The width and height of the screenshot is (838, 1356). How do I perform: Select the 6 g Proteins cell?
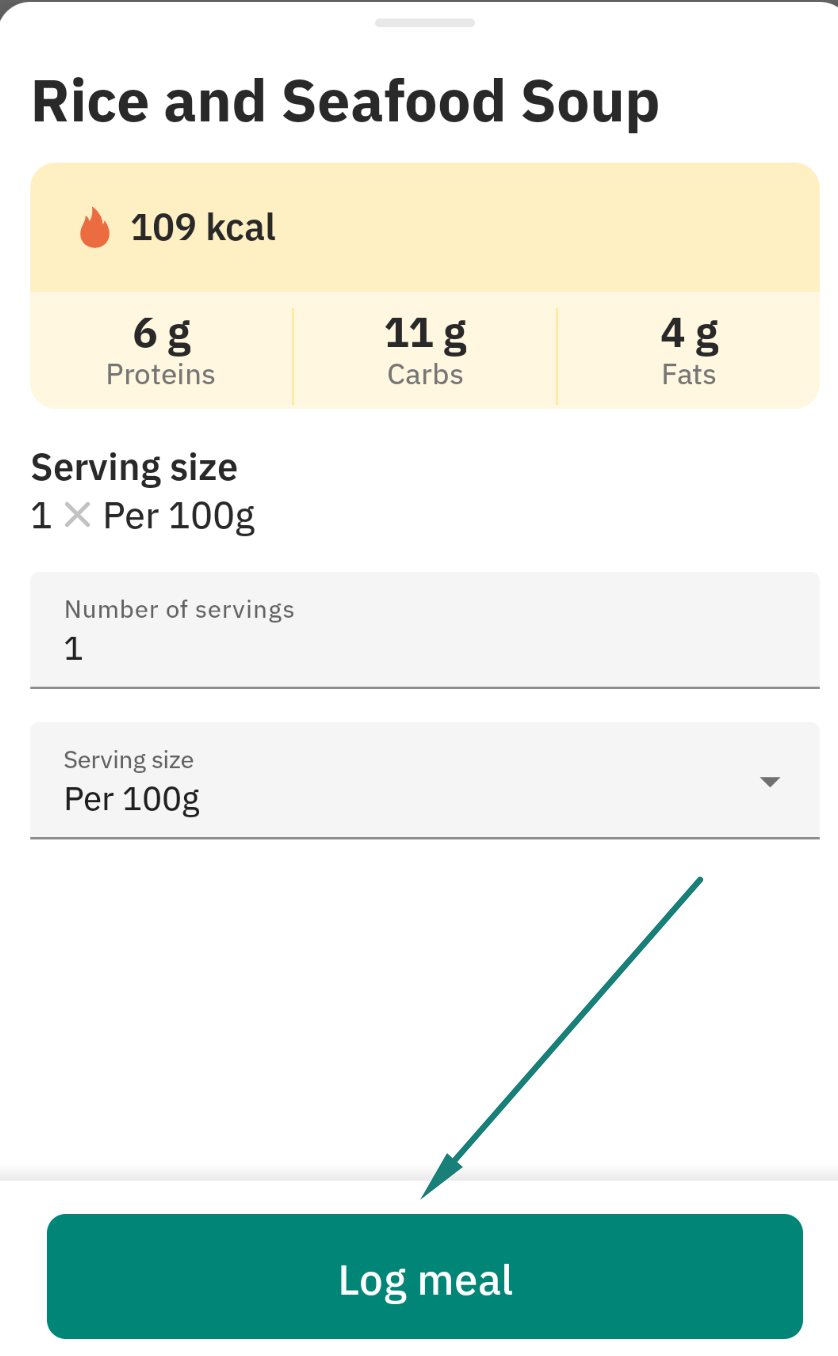point(161,350)
